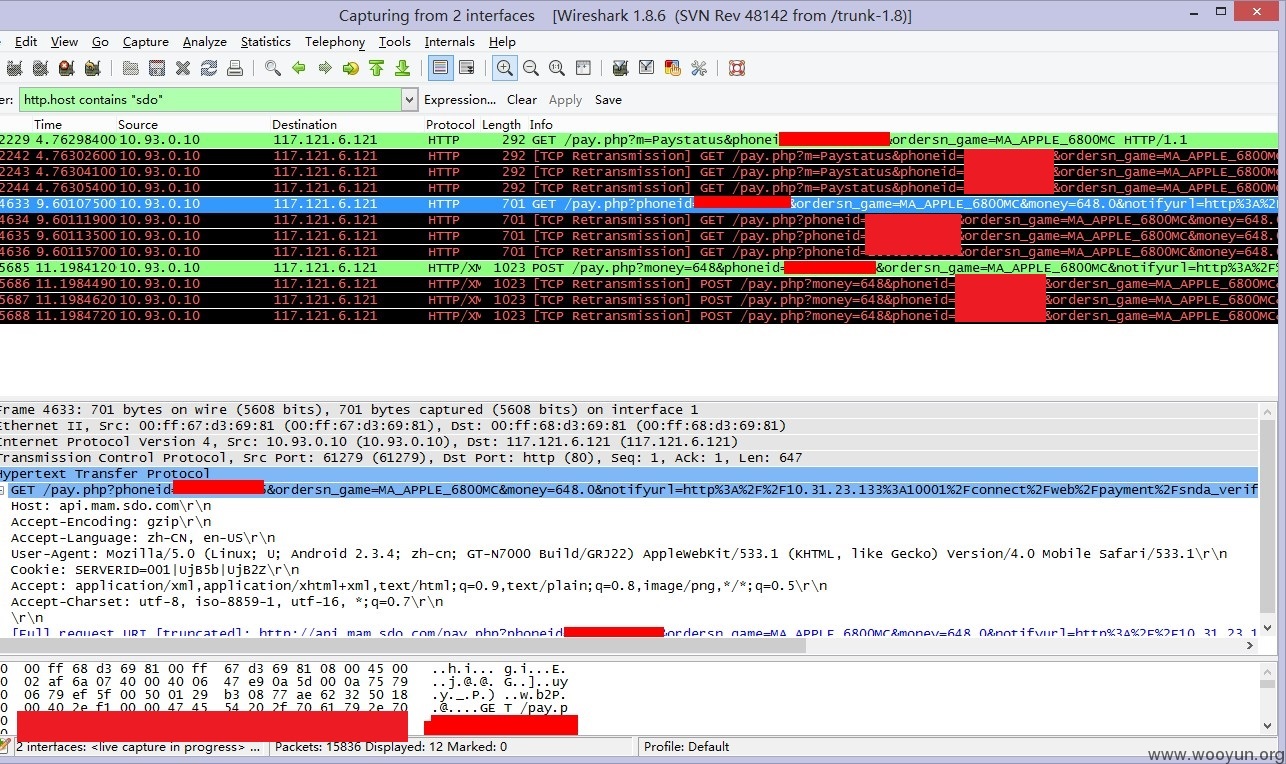This screenshot has height=764, width=1286.
Task: Sort packets by Destination column
Action: [304, 124]
